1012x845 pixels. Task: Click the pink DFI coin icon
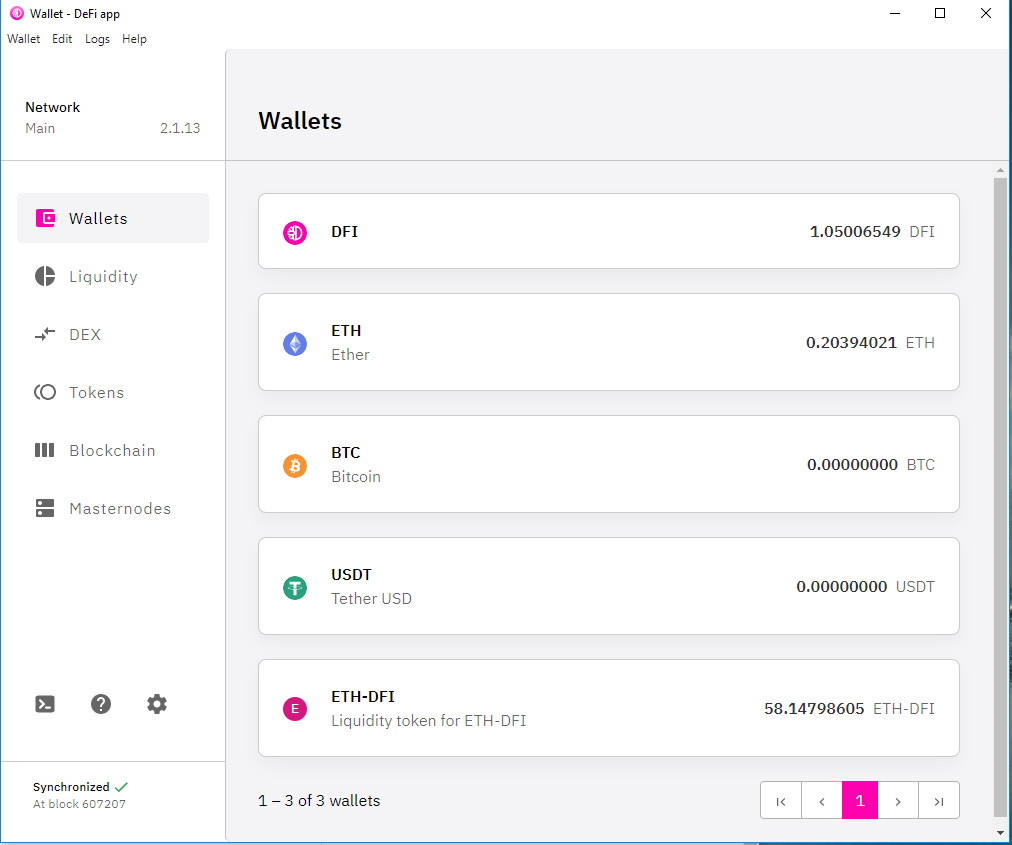(295, 232)
